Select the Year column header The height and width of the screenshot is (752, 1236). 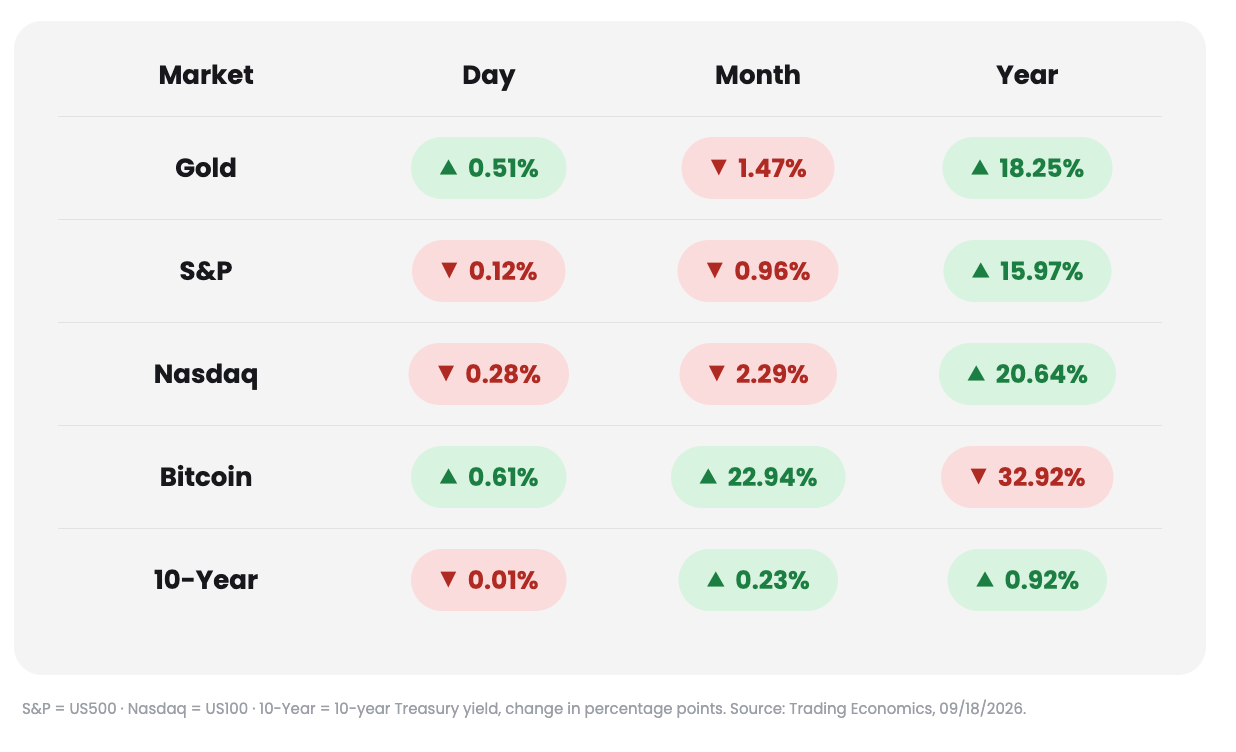click(x=1027, y=75)
